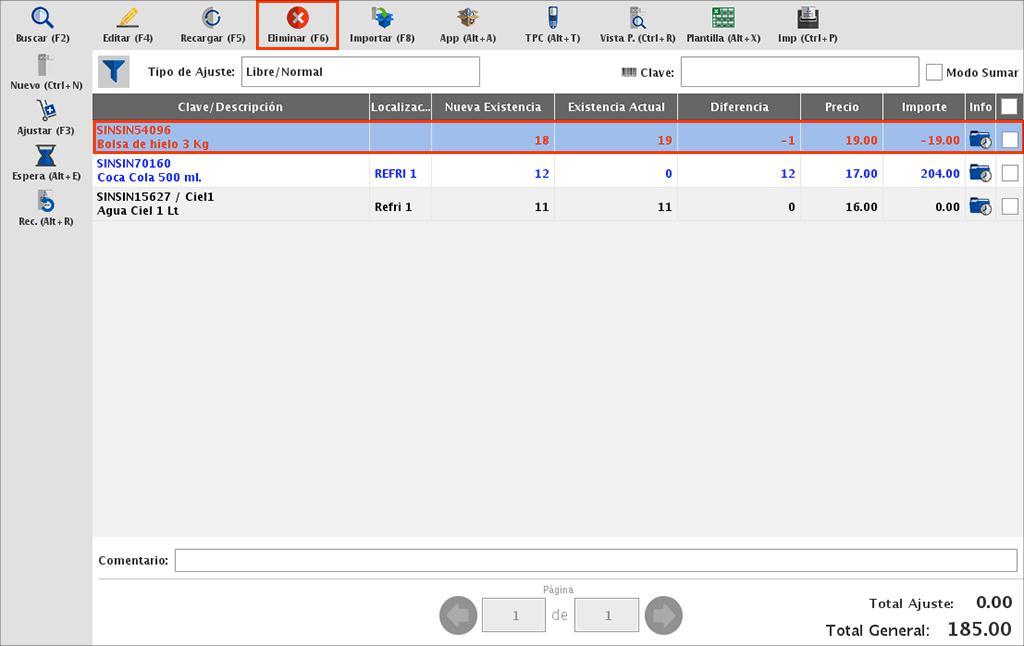
Task: Open the Editar (F4) pencil tool
Action: [x=127, y=19]
